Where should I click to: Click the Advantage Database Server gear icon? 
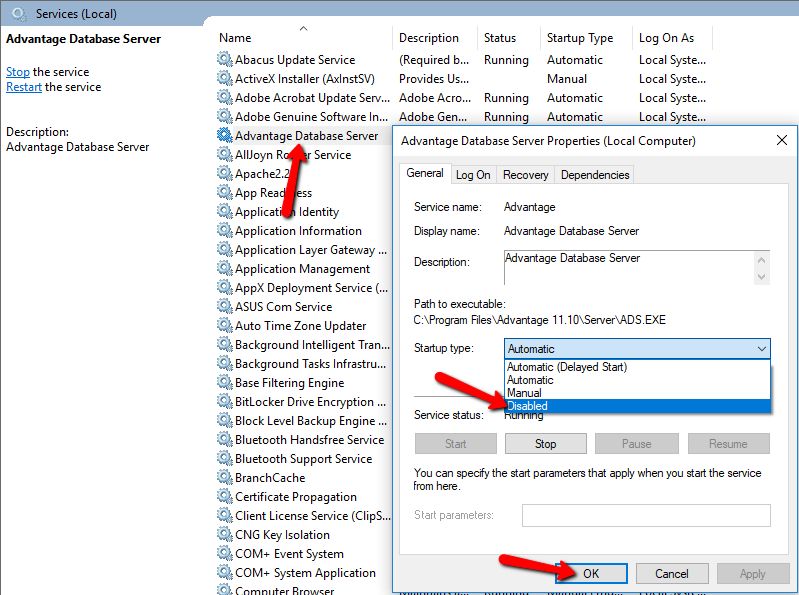point(224,135)
